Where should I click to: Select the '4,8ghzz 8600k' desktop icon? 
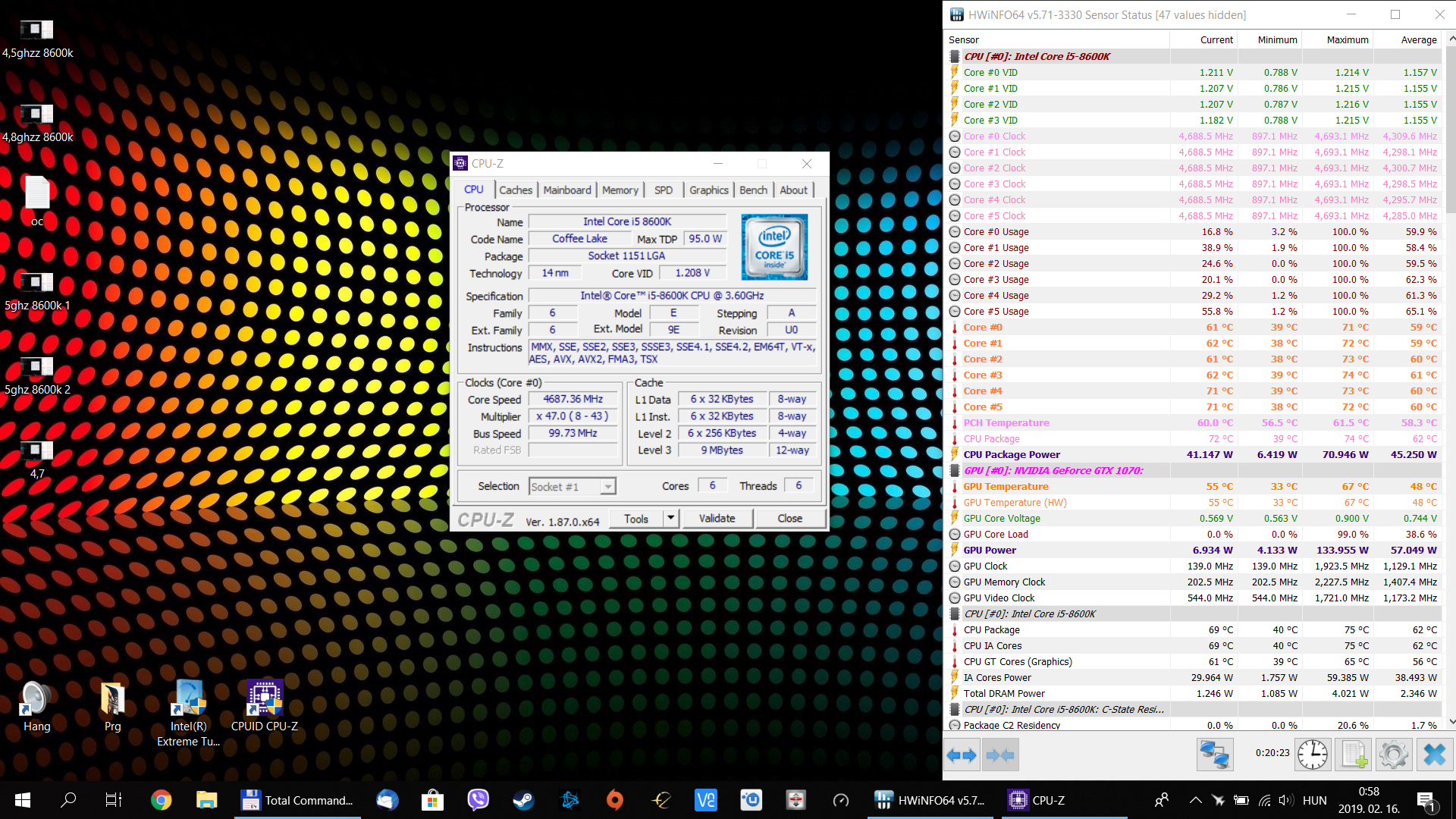pos(37,123)
